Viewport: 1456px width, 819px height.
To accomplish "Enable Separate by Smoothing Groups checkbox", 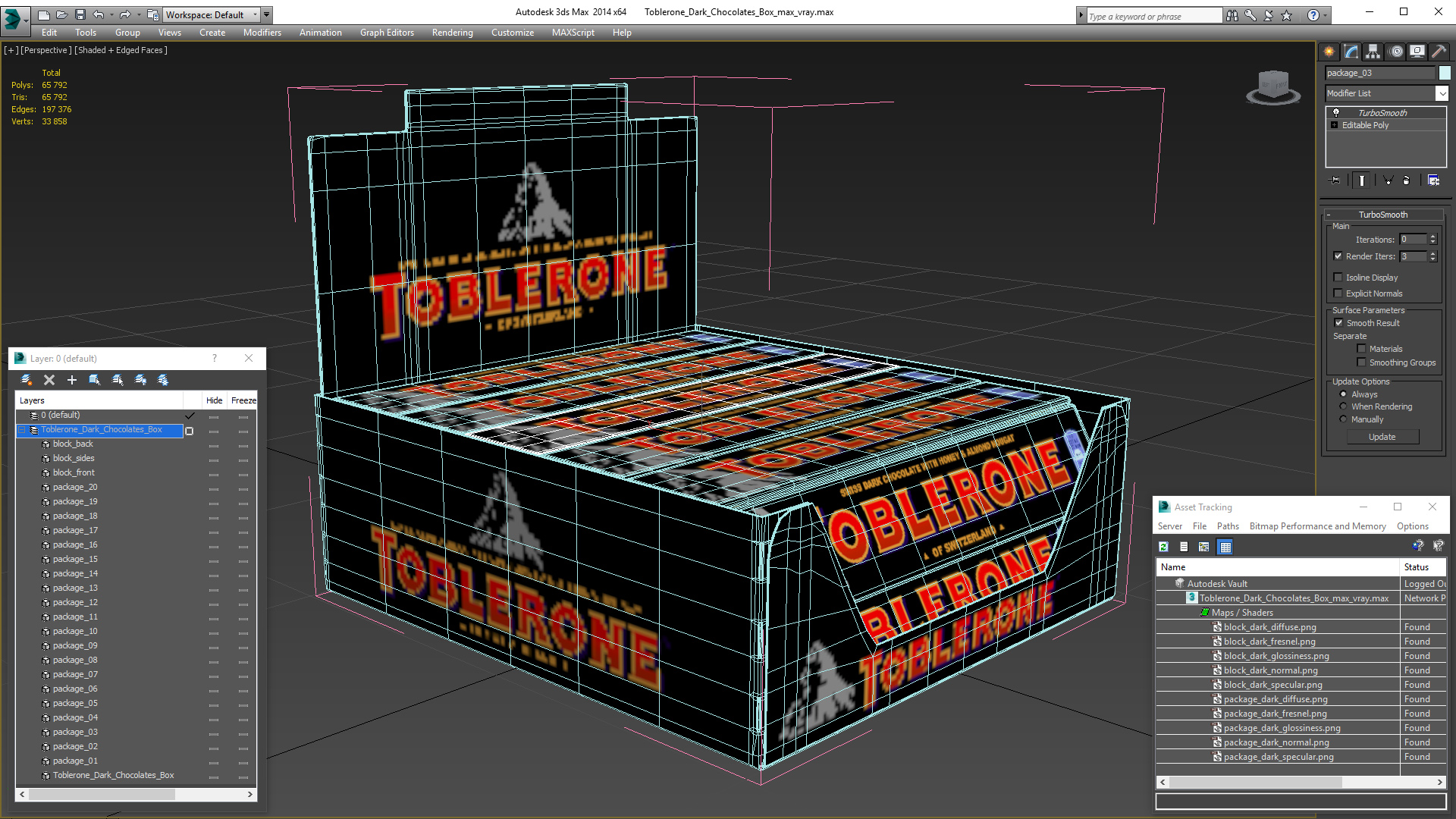I will click(x=1361, y=362).
